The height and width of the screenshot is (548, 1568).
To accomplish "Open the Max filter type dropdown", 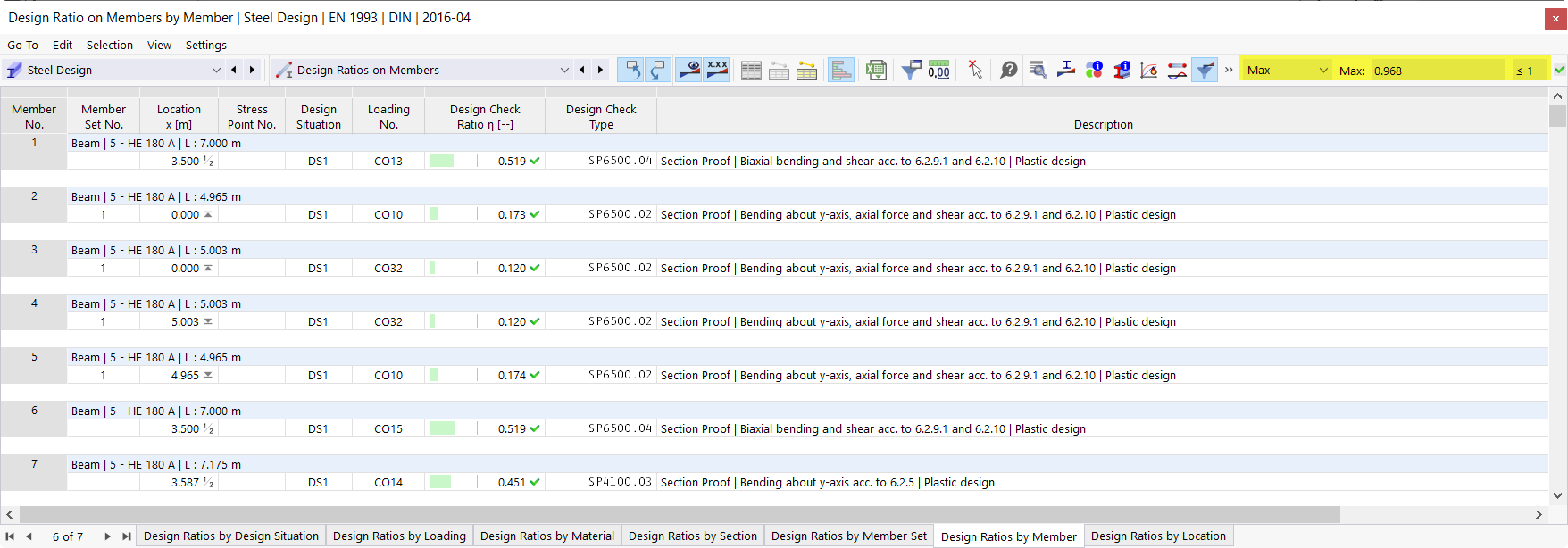I will [1286, 70].
